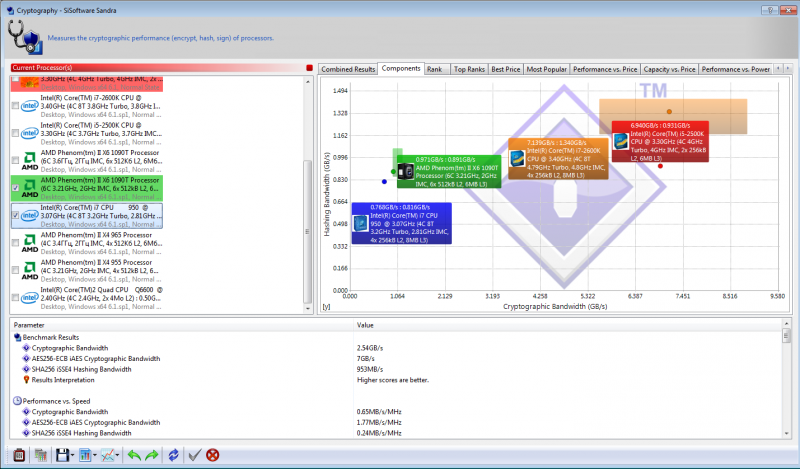Click the tab strip right scroll arrow
Image resolution: width=800 pixels, height=469 pixels.
[787, 68]
